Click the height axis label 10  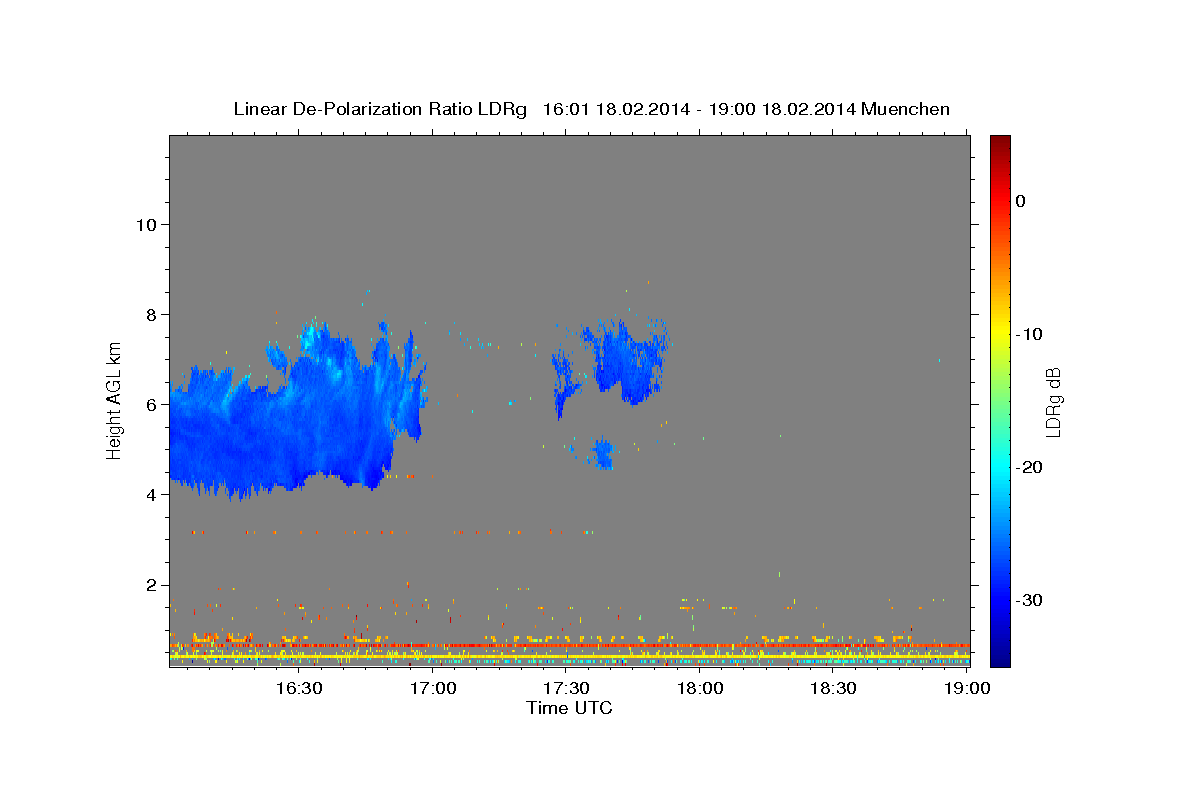pyautogui.click(x=145, y=224)
